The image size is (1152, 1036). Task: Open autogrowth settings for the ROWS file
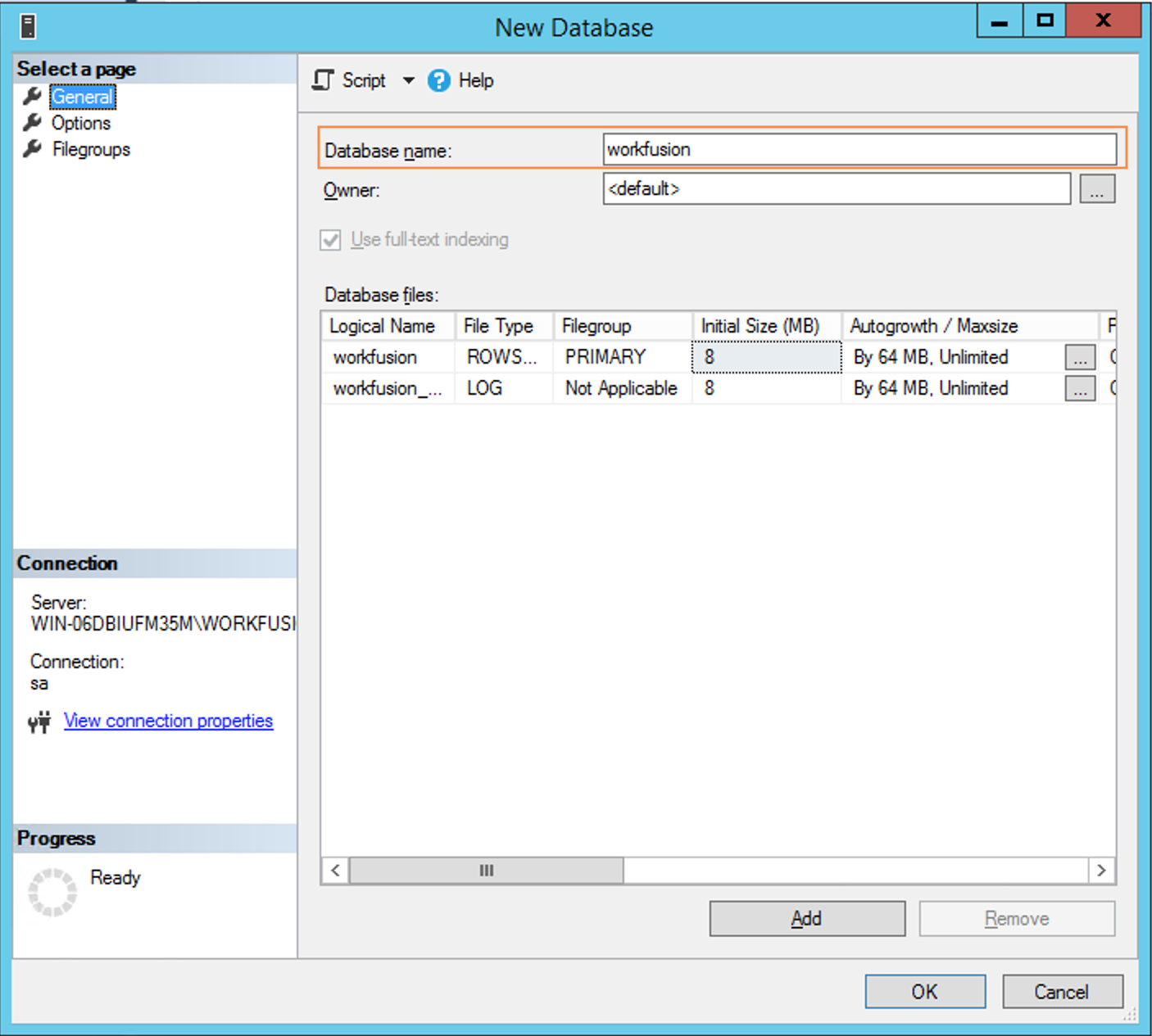click(x=1080, y=357)
